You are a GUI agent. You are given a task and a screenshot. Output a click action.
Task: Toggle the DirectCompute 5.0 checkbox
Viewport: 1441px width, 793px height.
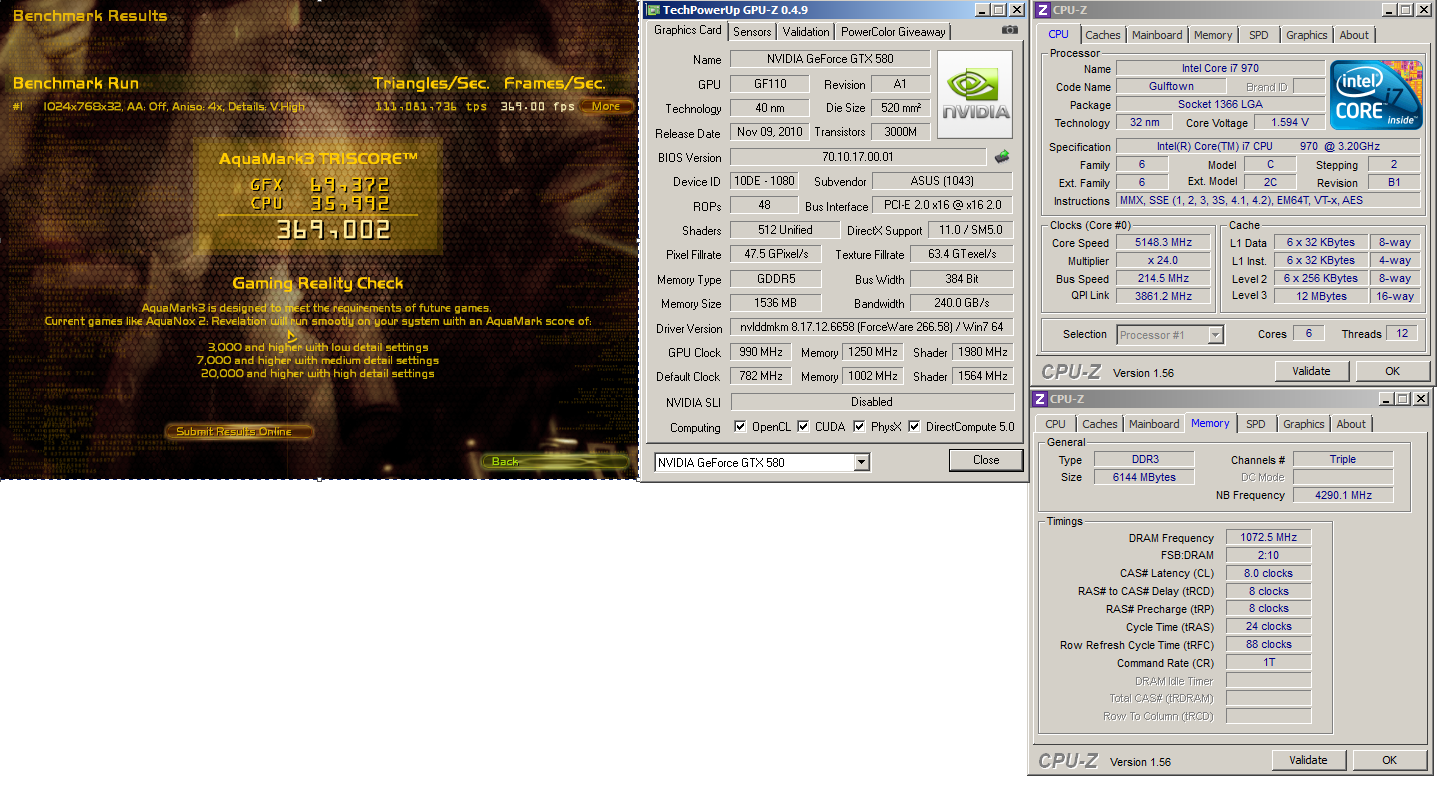[x=915, y=427]
